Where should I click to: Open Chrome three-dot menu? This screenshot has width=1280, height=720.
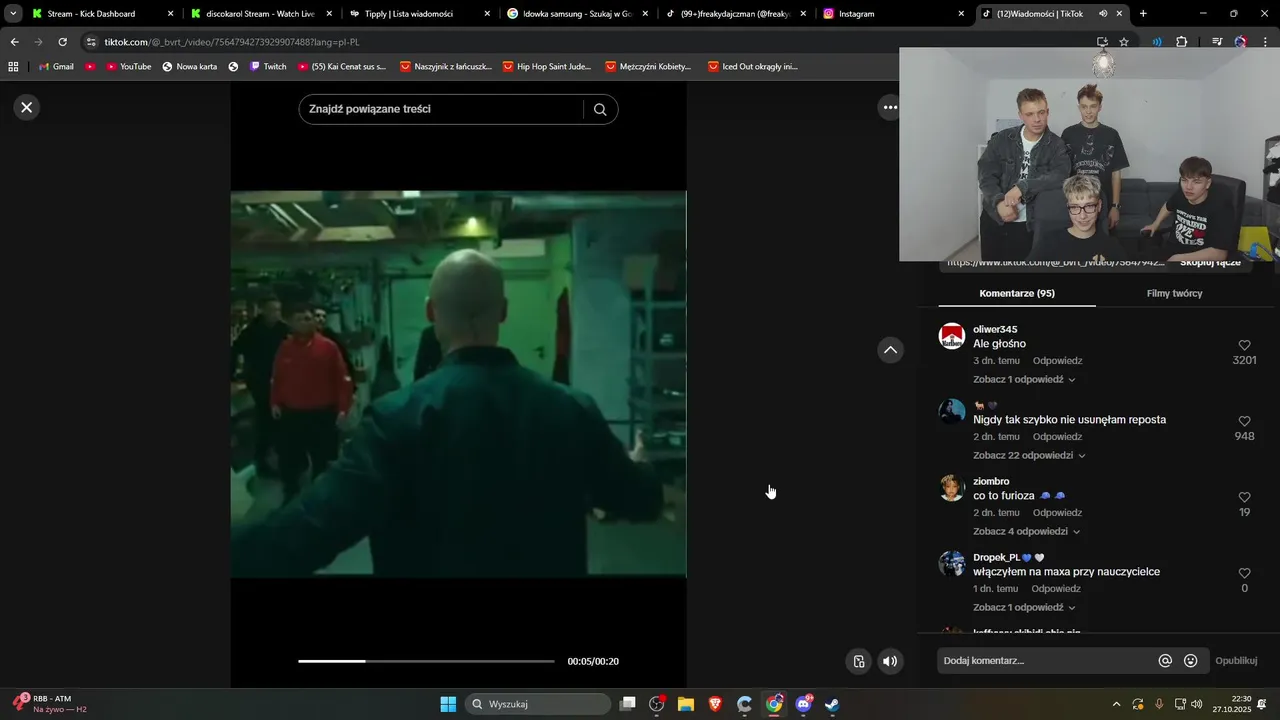[1265, 42]
